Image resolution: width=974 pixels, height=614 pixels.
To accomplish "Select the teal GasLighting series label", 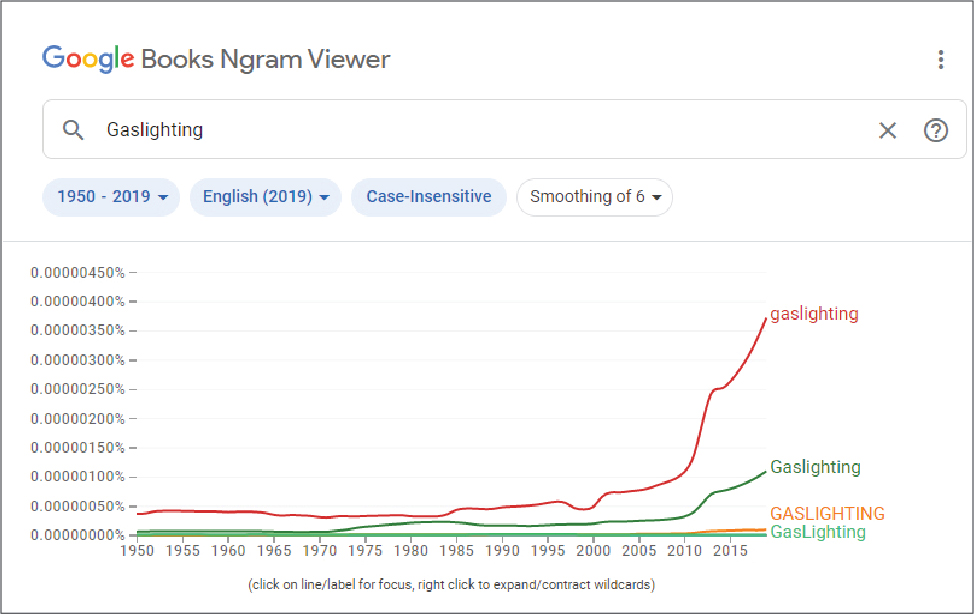I will pos(817,532).
